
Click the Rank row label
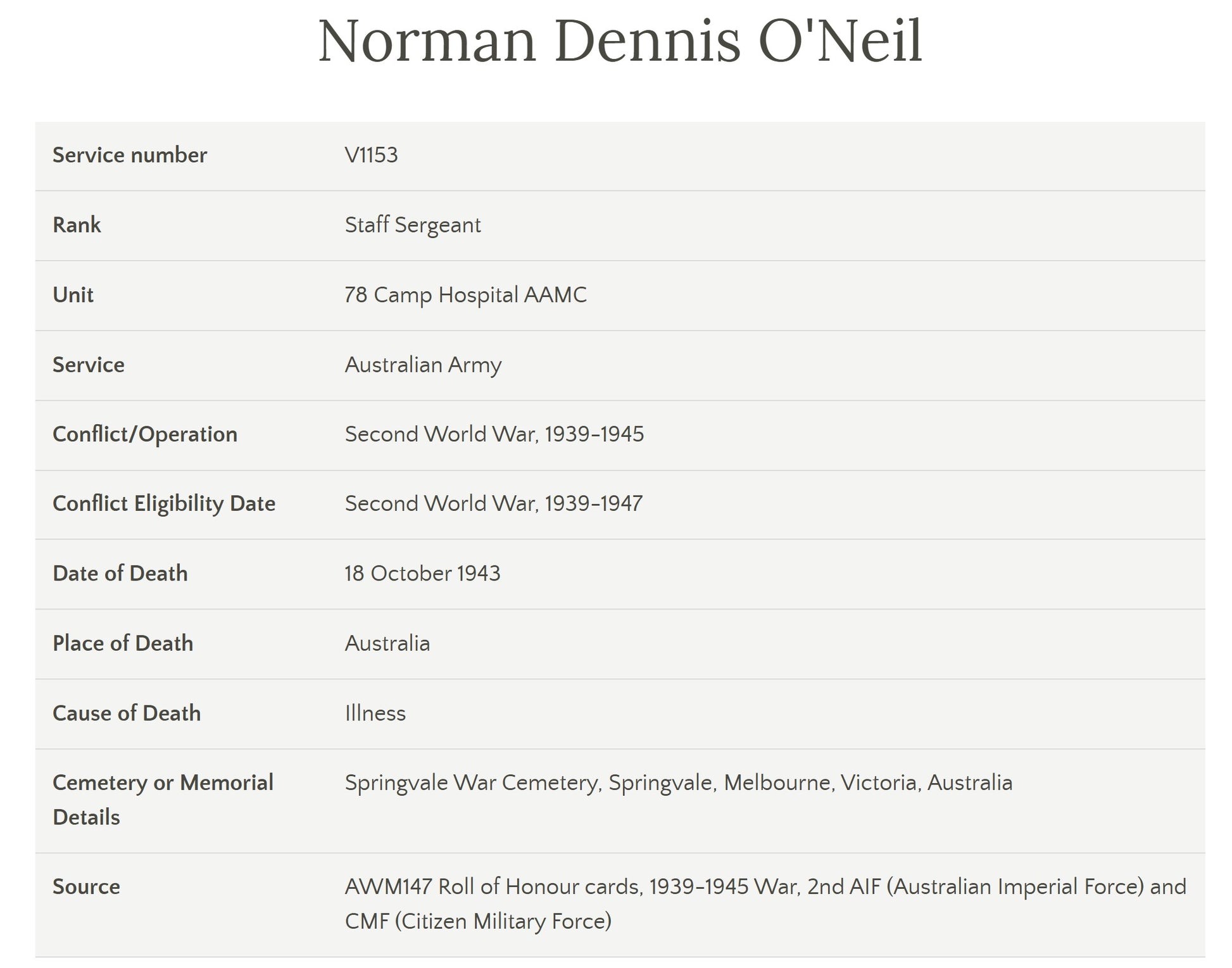coord(77,225)
